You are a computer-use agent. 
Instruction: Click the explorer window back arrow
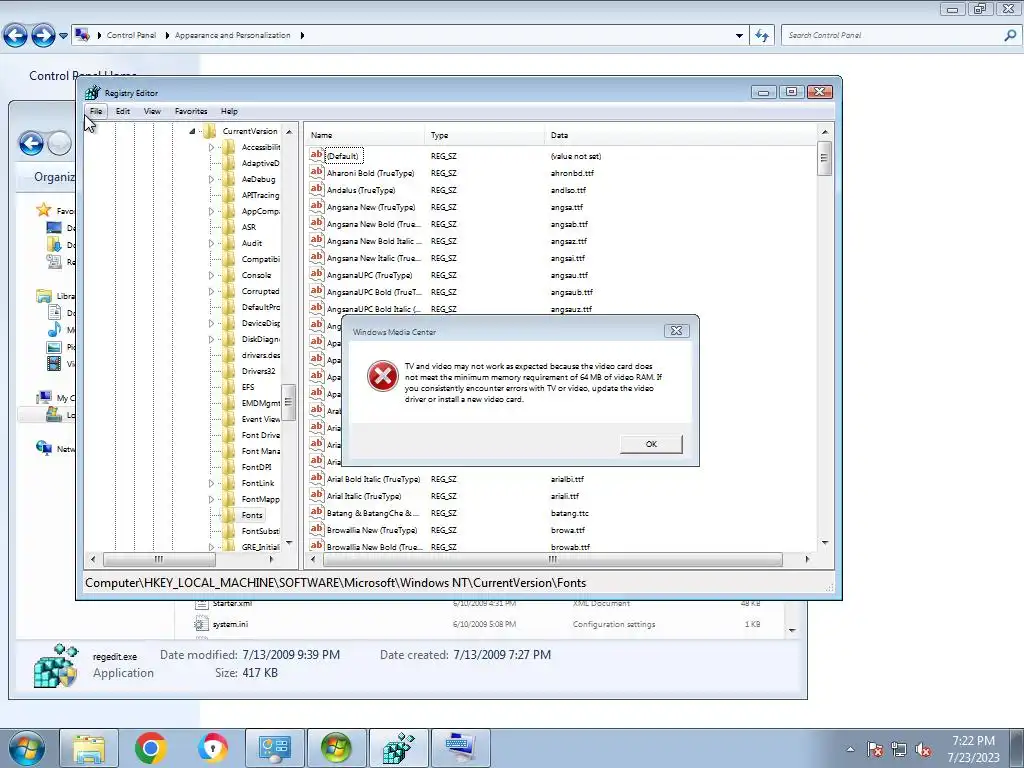[x=31, y=143]
